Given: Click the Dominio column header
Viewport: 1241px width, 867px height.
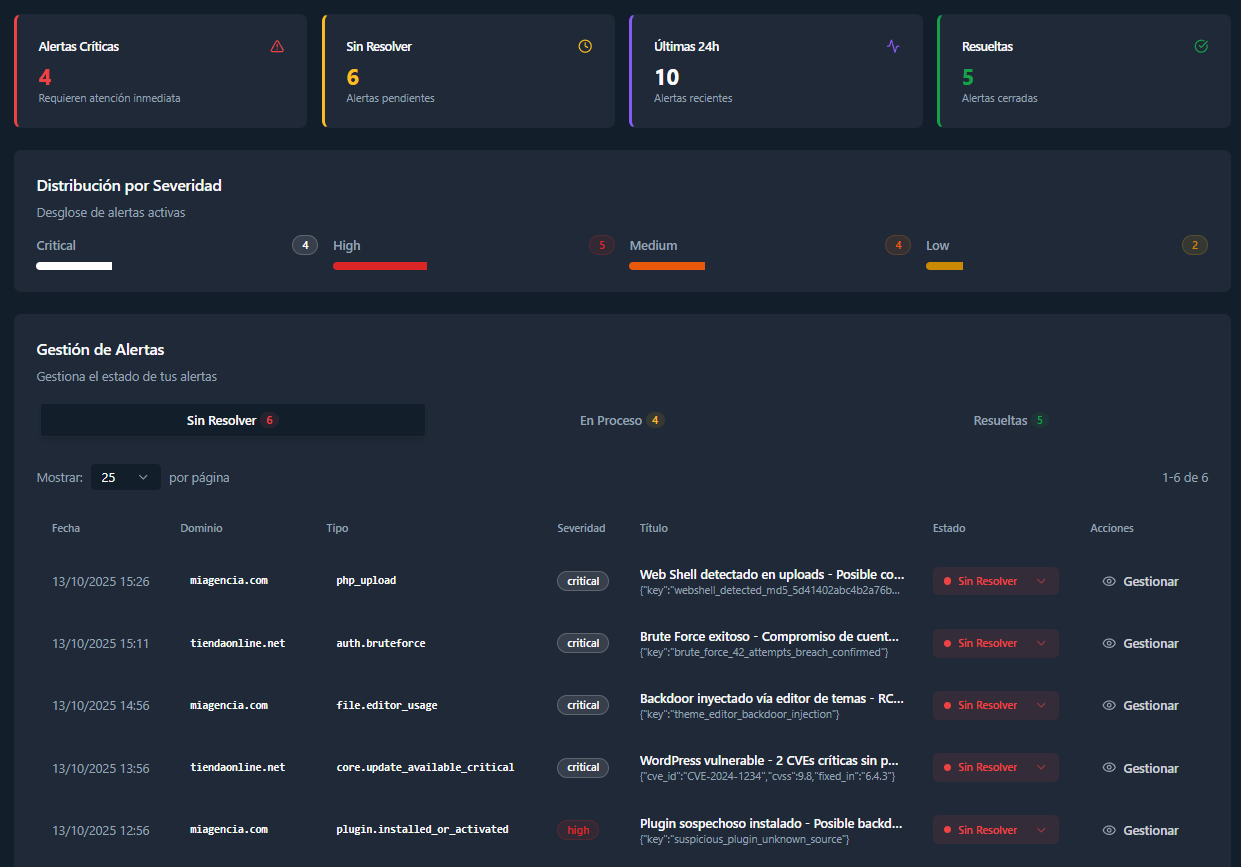Looking at the screenshot, I should pos(201,528).
